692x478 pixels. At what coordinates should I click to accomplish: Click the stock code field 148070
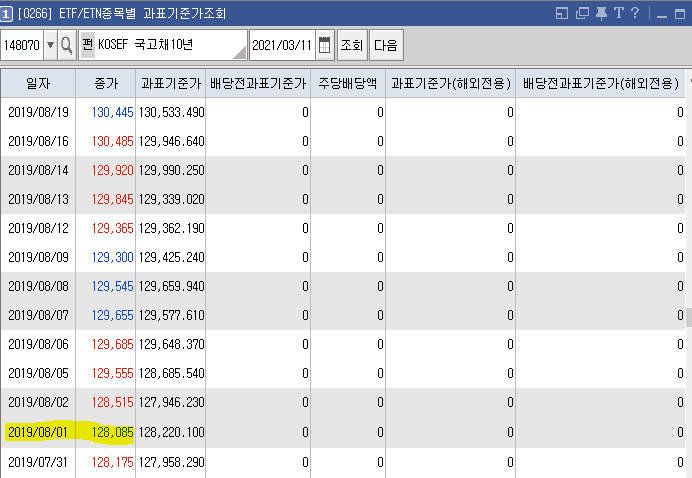pos(22,45)
